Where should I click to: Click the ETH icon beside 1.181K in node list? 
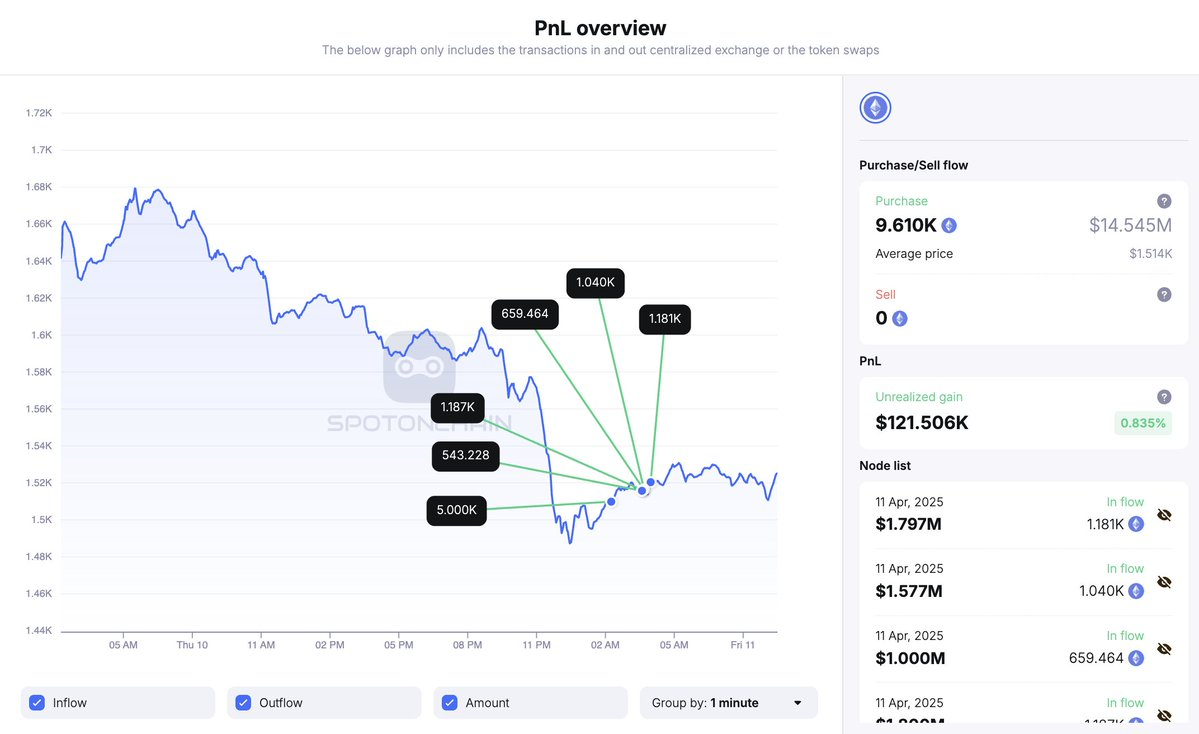(1136, 524)
